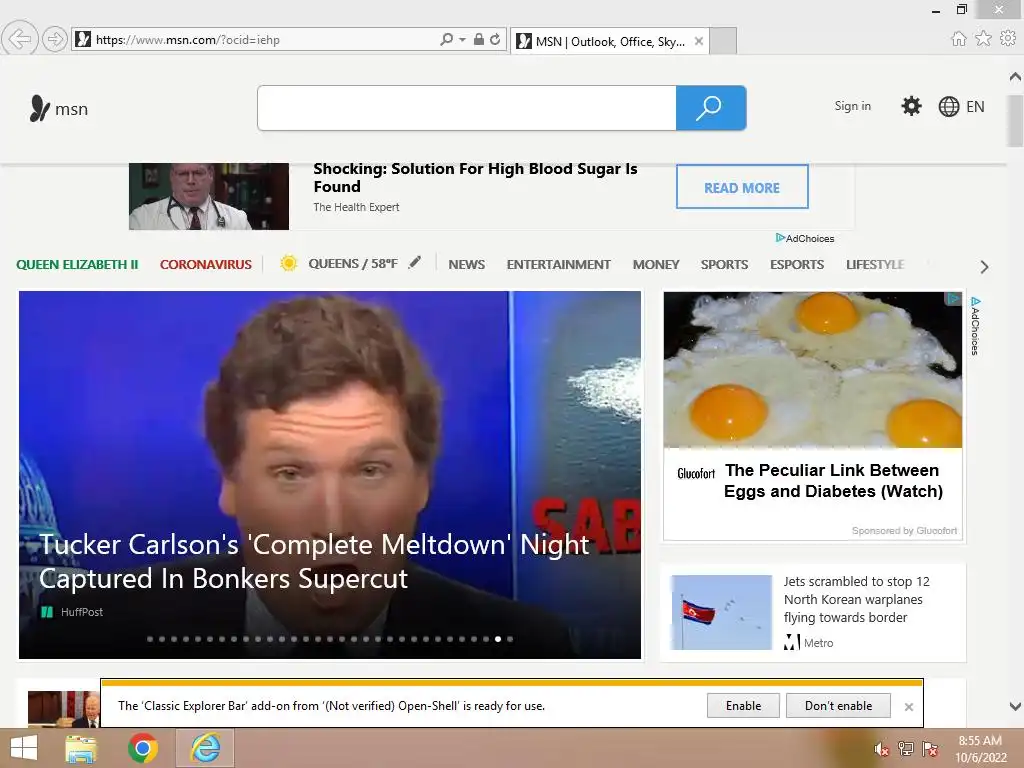
Task: Open Internet Explorer Tools gear
Action: 1008,39
